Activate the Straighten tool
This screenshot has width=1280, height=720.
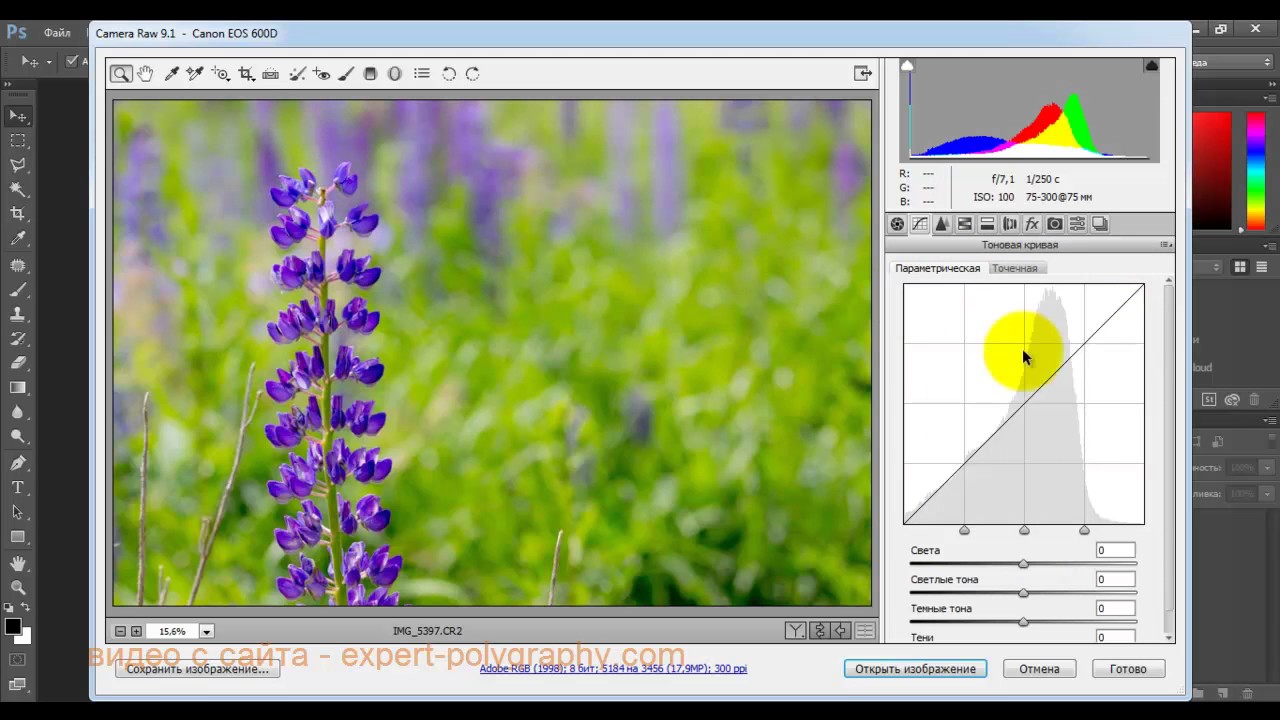click(x=271, y=73)
